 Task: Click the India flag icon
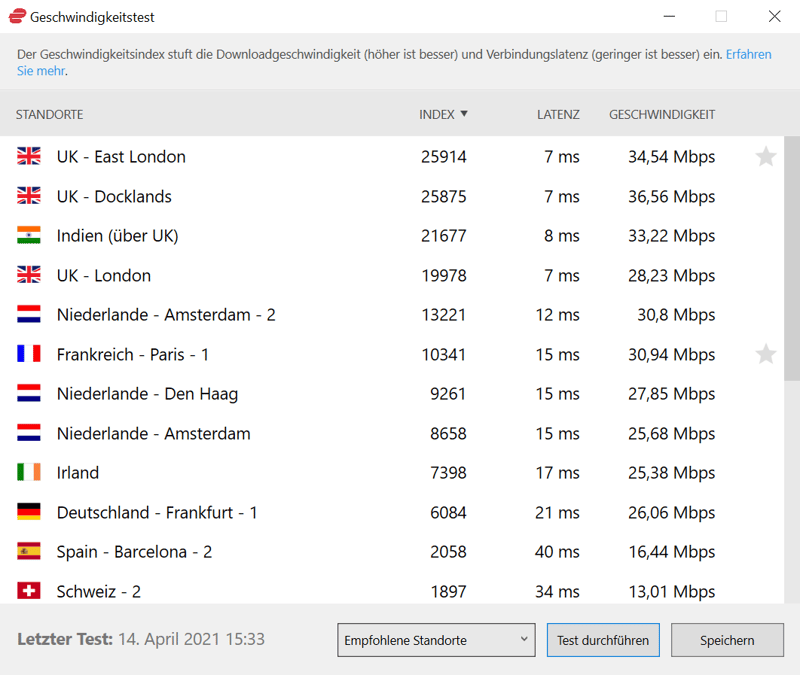[x=29, y=236]
